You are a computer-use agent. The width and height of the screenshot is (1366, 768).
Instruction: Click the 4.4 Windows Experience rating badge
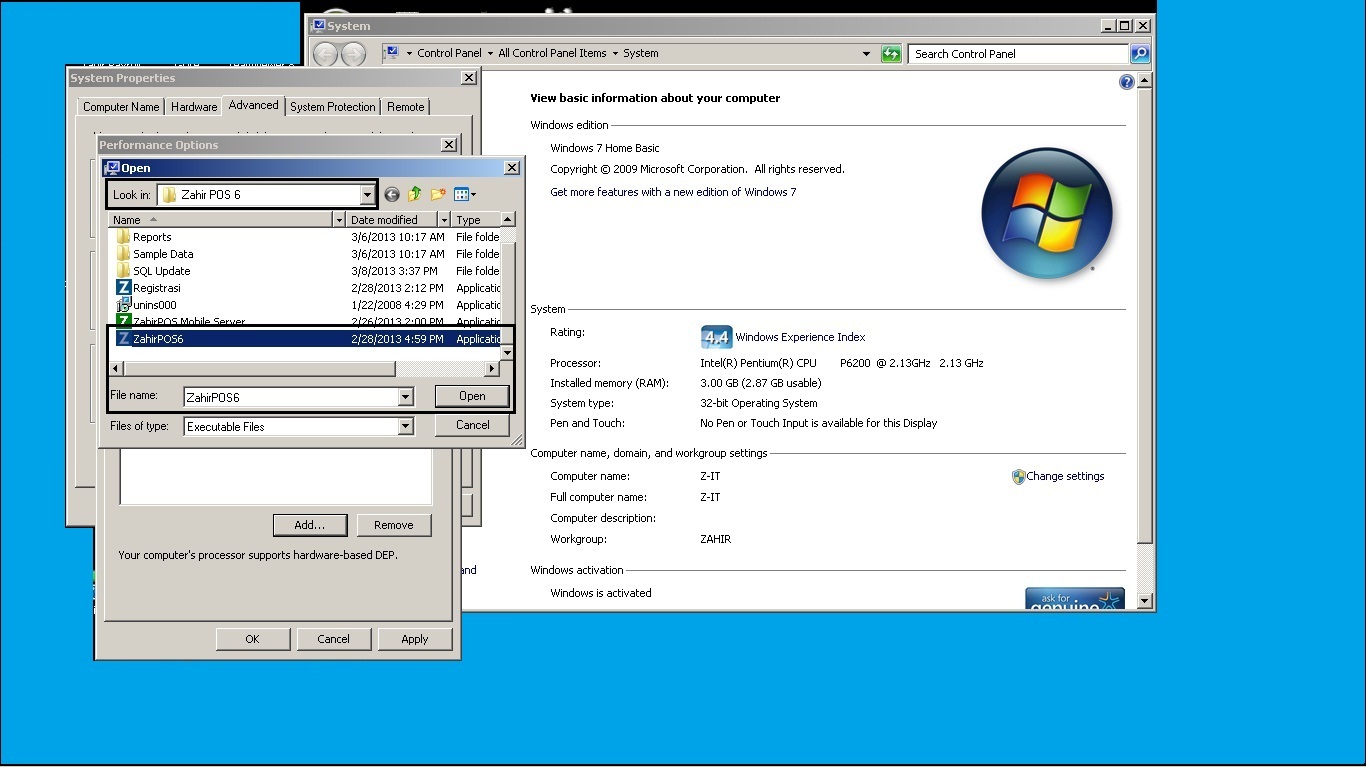pyautogui.click(x=716, y=337)
